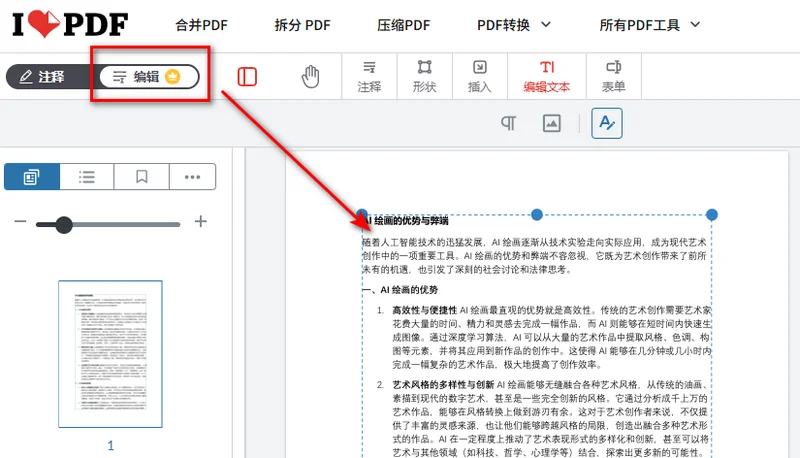800x458 pixels.
Task: Show page thumbnails sidebar tab
Action: click(x=32, y=177)
